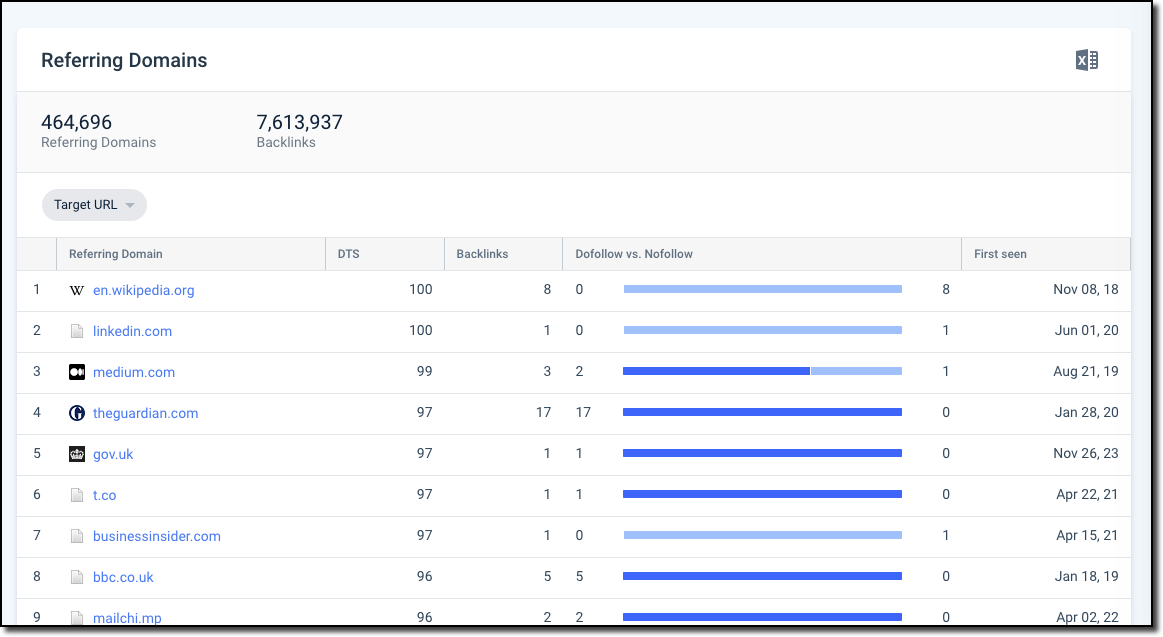Click bbc.co.uk DTS value 96

(x=424, y=576)
